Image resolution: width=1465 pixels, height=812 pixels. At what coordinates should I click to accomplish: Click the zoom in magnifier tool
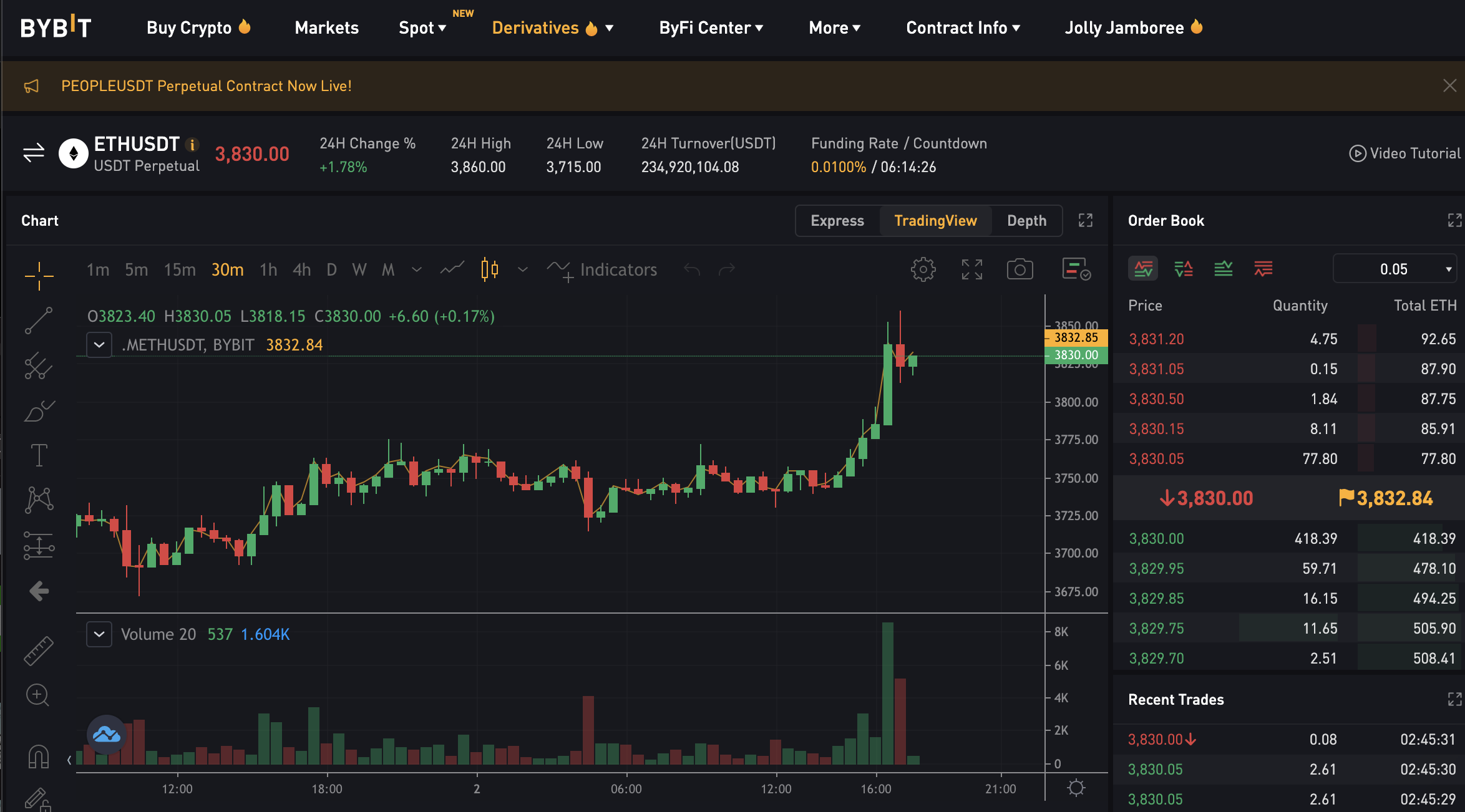[37, 695]
